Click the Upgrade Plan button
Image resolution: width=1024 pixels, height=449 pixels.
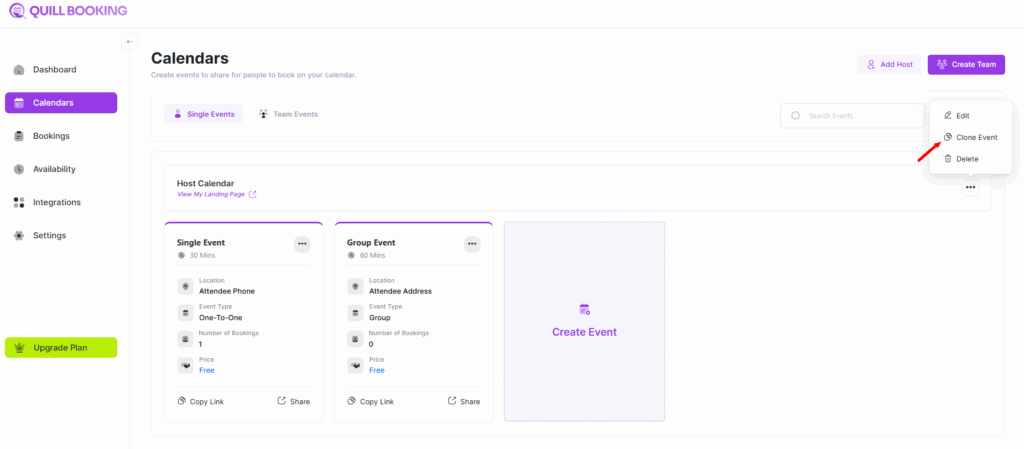pyautogui.click(x=61, y=348)
